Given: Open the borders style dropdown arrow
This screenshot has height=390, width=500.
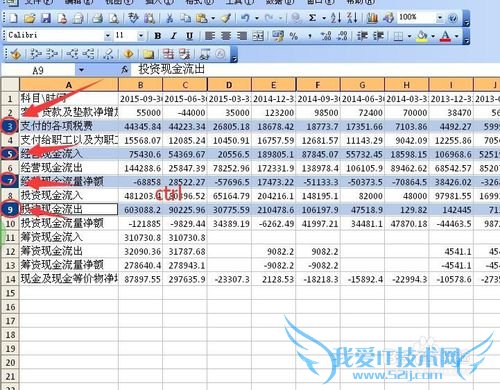Looking at the screenshot, I should [x=409, y=36].
